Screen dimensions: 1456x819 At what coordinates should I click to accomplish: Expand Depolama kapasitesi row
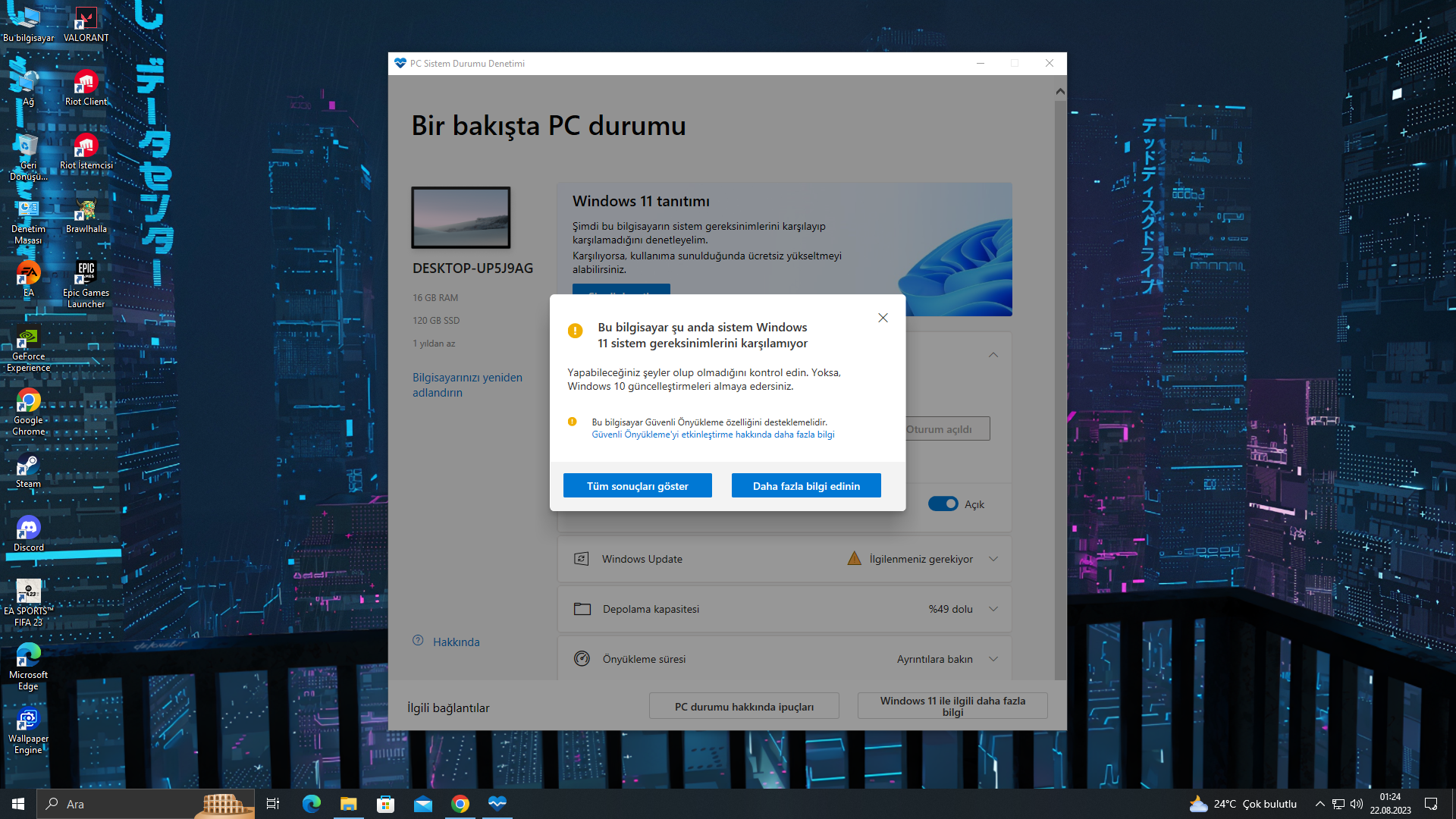[x=993, y=609]
